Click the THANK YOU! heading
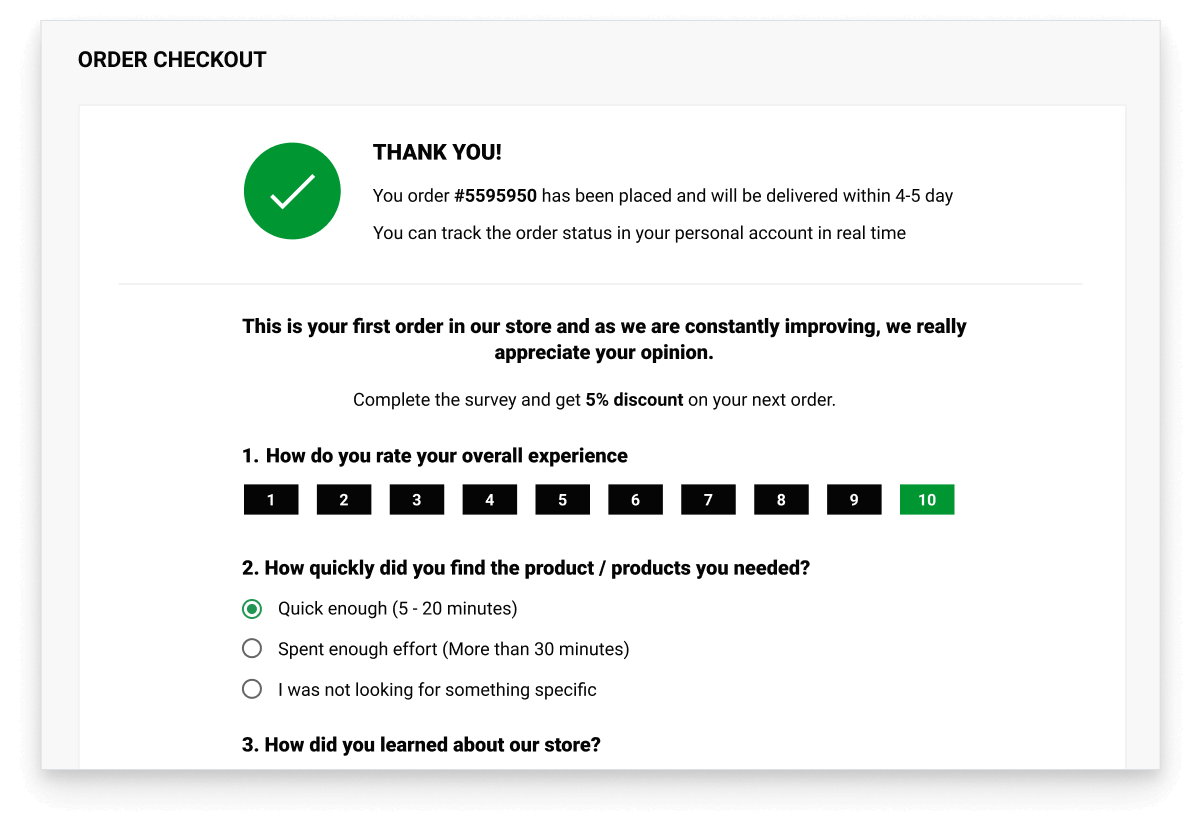The image size is (1201, 830). 437,153
